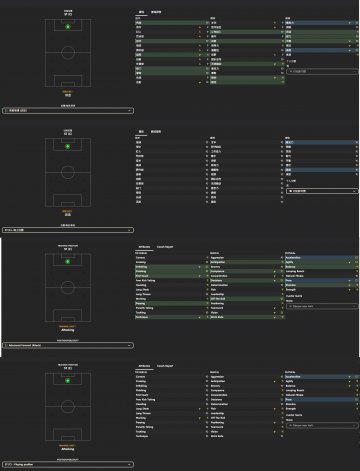
Task: Open the Advanced Forward (Attack) role dropdown
Action: 68,345
